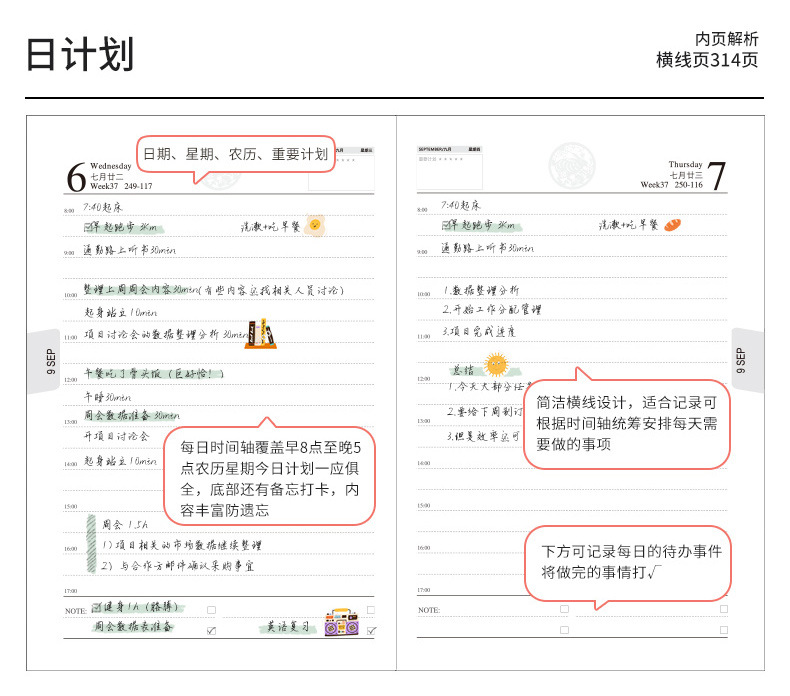
Task: Click the highlighted note '英语复习'
Action: click(x=288, y=627)
